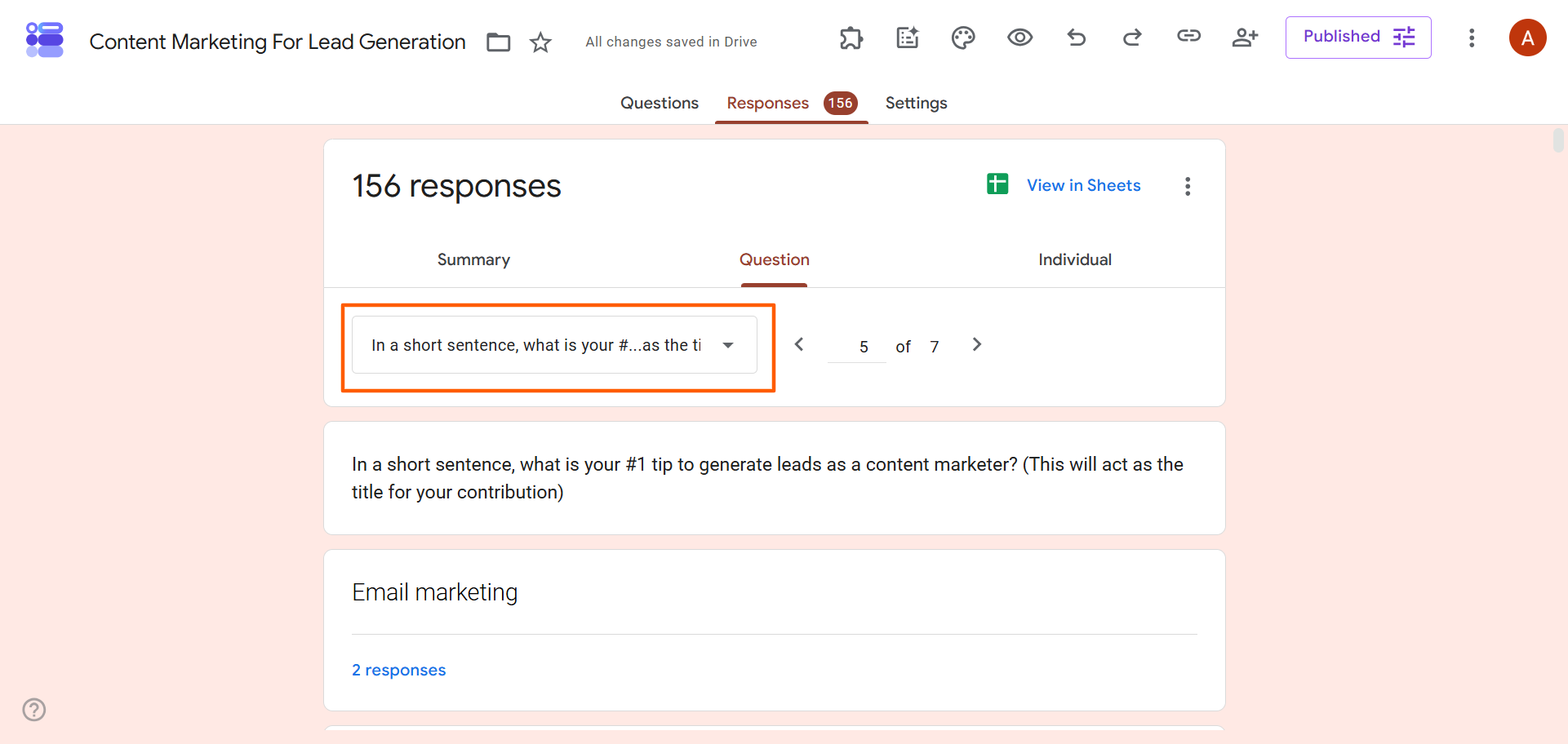The width and height of the screenshot is (1568, 744).
Task: Click the Email marketing answer text
Action: pos(434,592)
